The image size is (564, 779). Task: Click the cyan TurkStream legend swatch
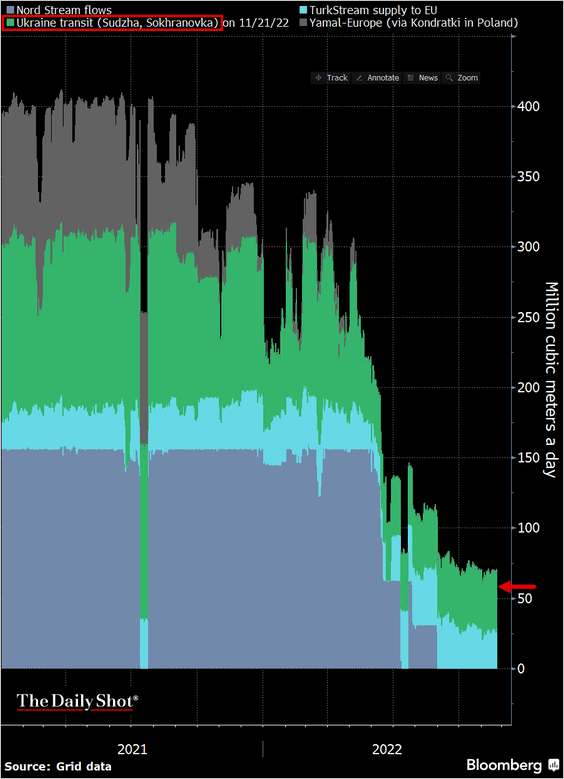click(x=303, y=9)
